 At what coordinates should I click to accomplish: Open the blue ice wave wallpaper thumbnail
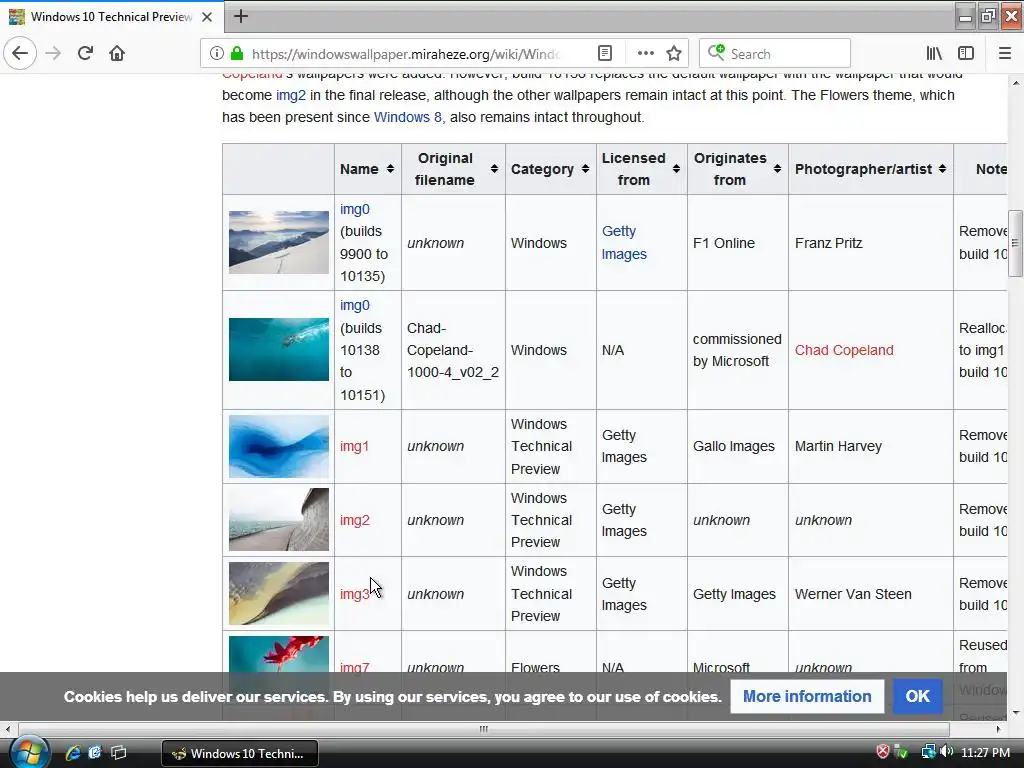click(279, 447)
